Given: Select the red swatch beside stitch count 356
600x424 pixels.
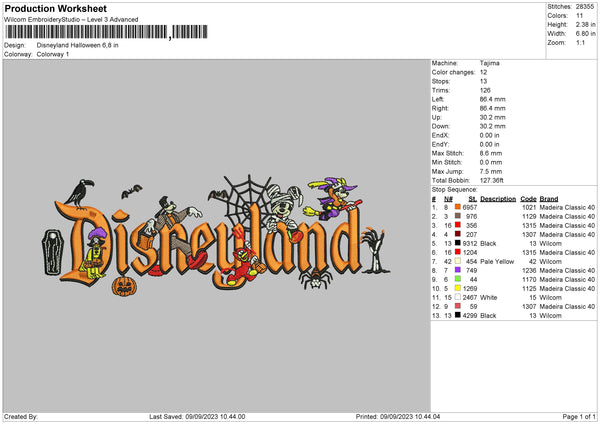Looking at the screenshot, I should pyautogui.click(x=457, y=225).
